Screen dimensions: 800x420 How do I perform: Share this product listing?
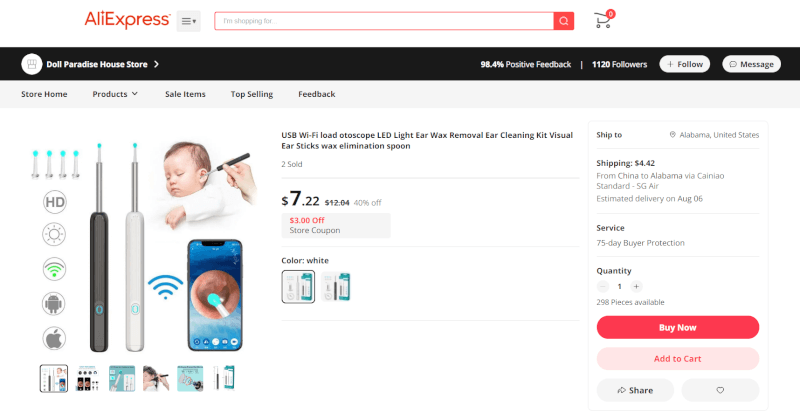click(x=635, y=390)
